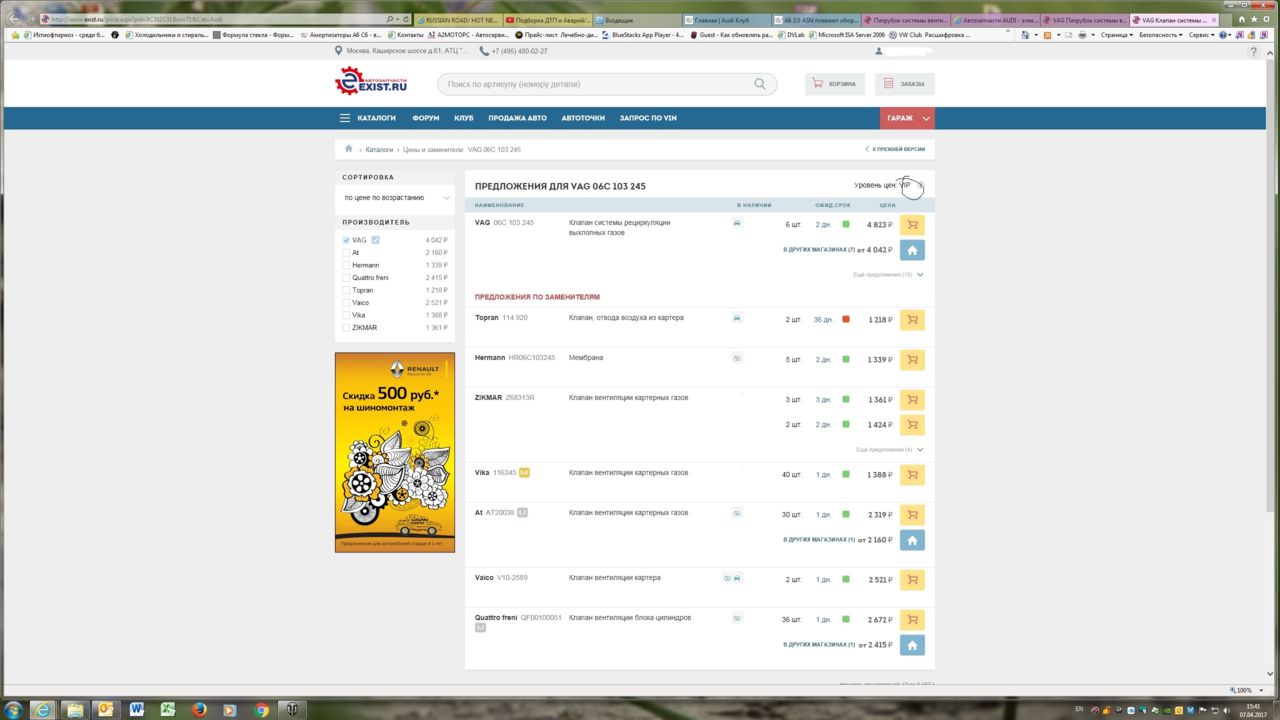The image size is (1280, 720).
Task: Click the home breadcrumb icon
Action: [349, 149]
